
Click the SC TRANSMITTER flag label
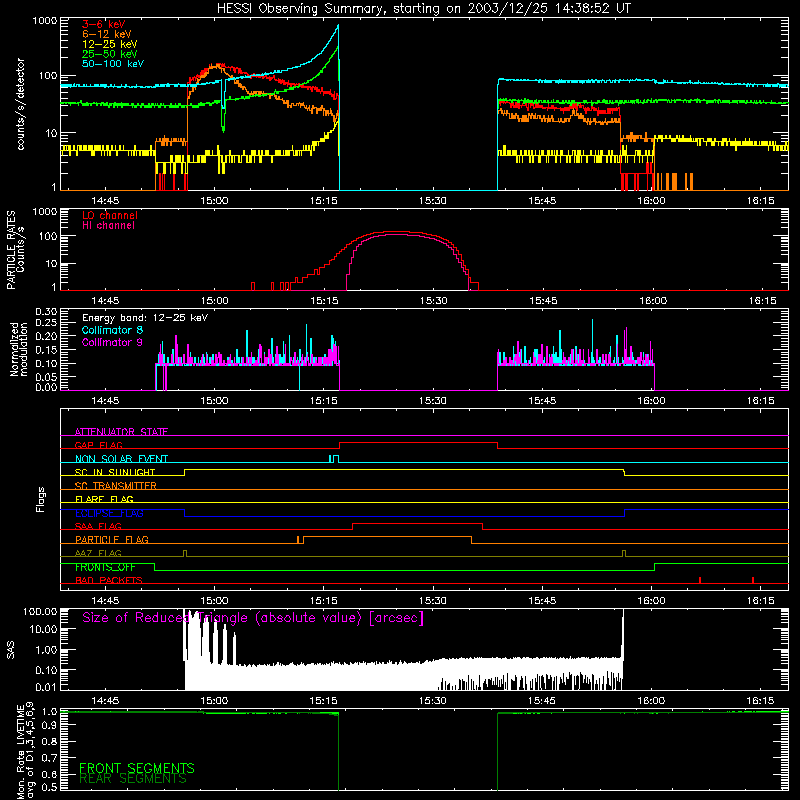pyautogui.click(x=116, y=486)
